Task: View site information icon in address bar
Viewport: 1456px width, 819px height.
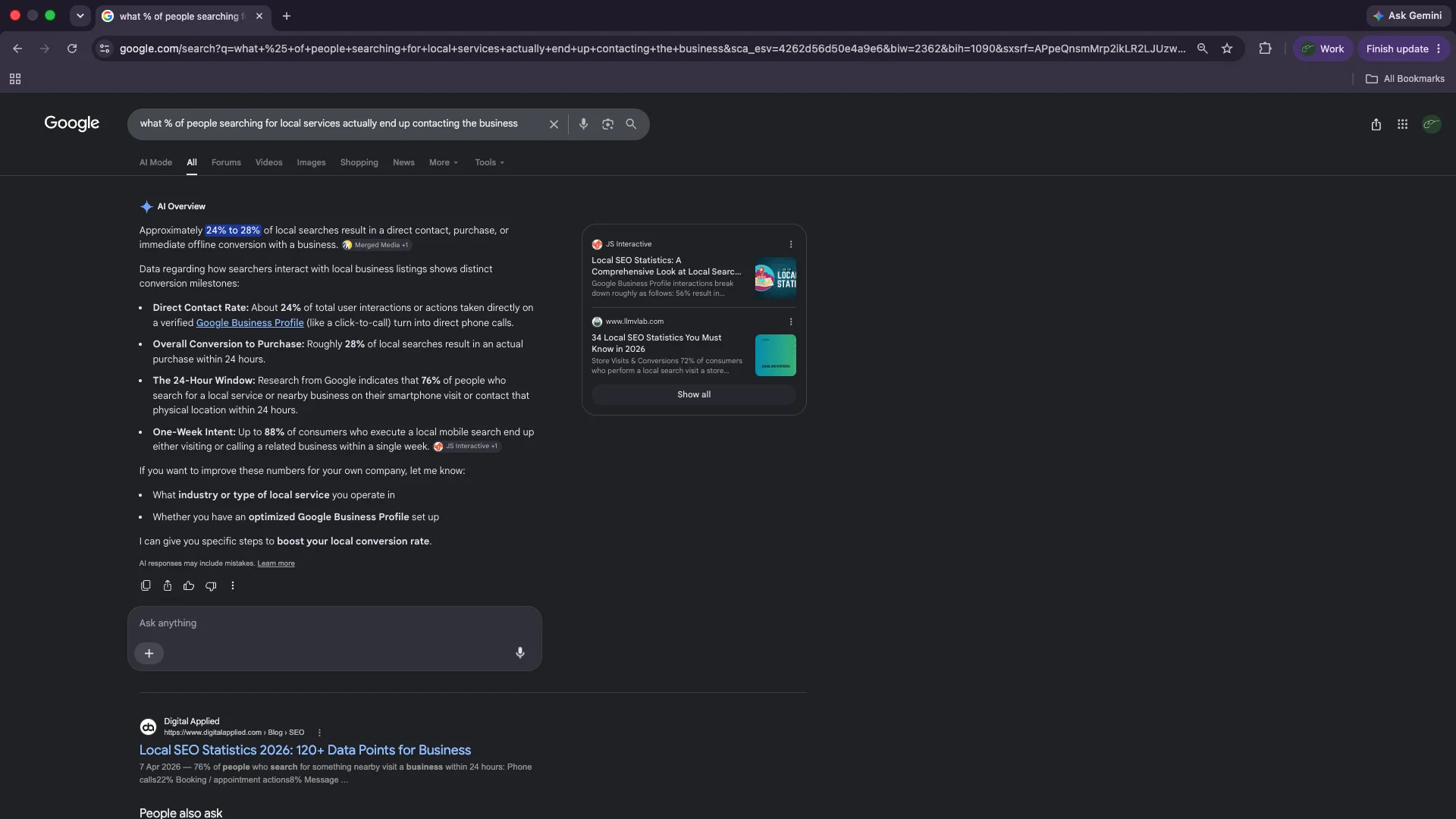Action: coord(105,49)
